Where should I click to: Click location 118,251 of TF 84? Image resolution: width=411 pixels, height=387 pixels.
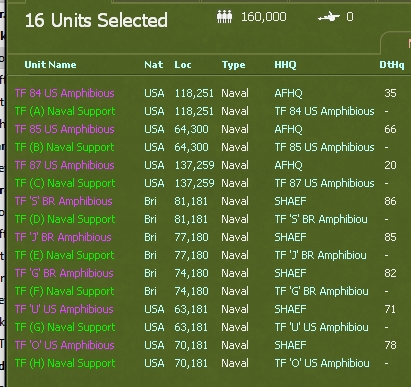pyautogui.click(x=194, y=93)
